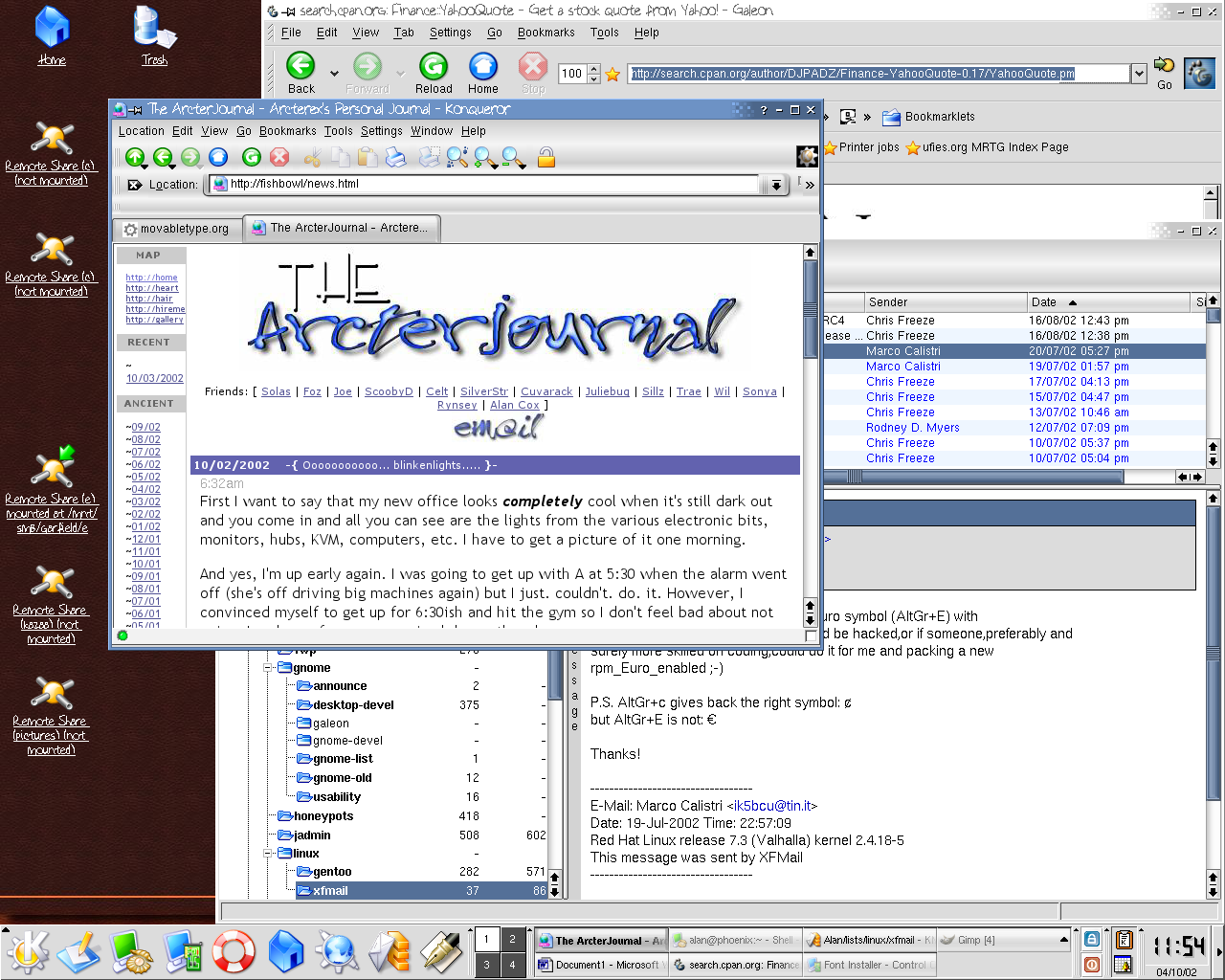Open the Galeon URL history dropdown
Viewport: 1225px width, 980px height.
coord(1138,74)
